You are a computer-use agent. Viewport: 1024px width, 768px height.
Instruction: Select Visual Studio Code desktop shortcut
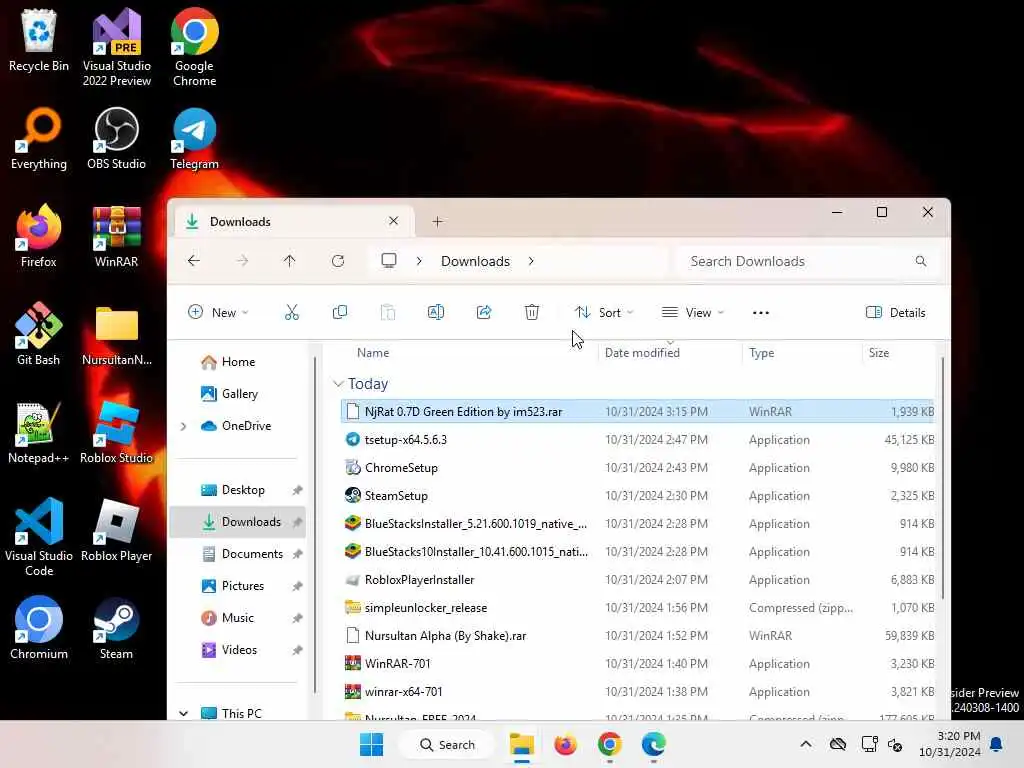pos(39,537)
